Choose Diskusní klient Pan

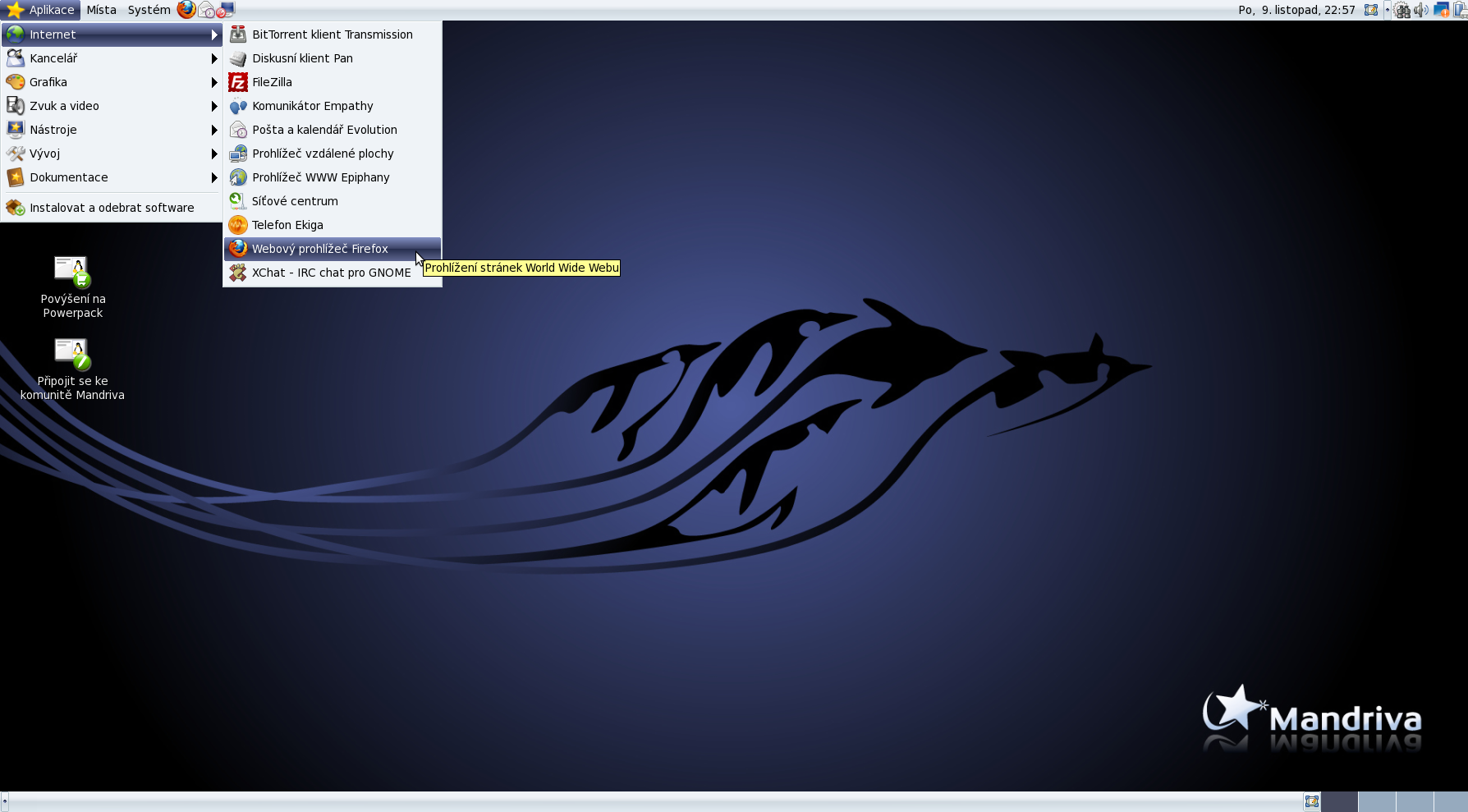coord(333,58)
